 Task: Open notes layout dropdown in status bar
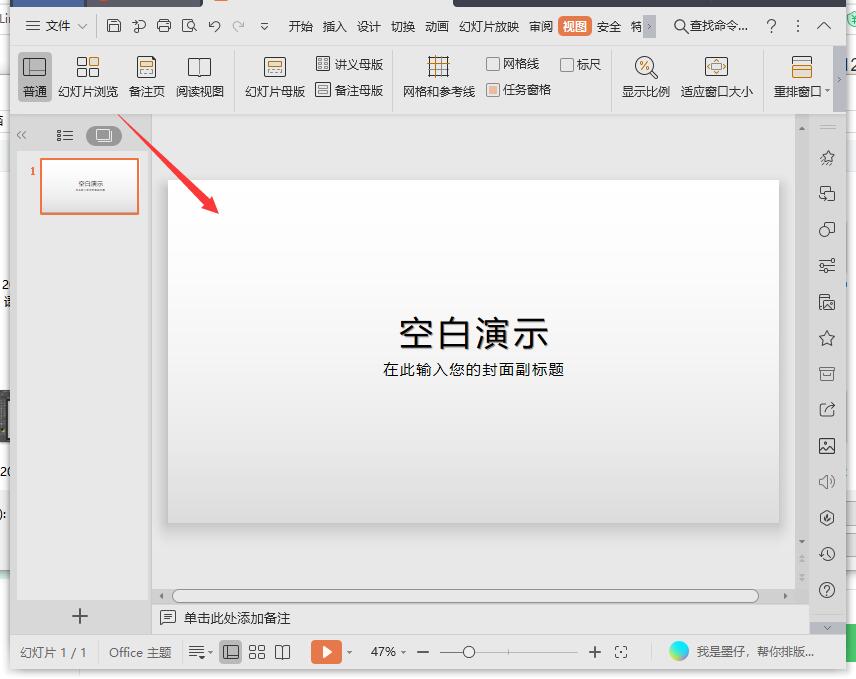[200, 652]
